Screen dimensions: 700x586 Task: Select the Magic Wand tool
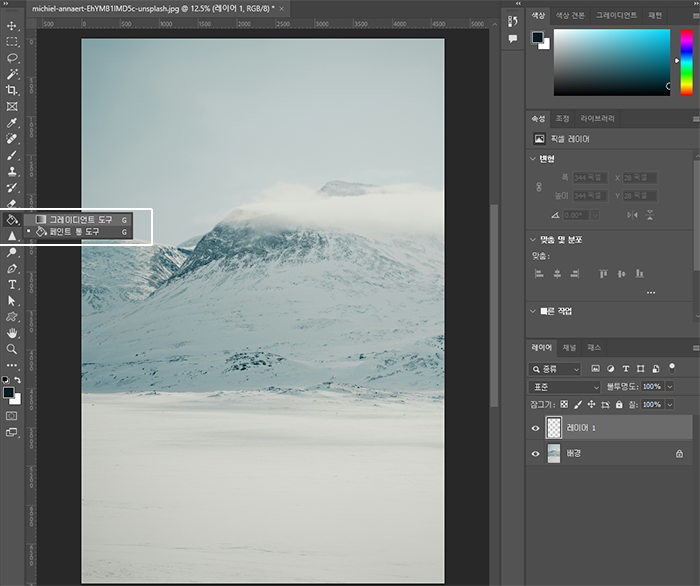pyautogui.click(x=12, y=74)
